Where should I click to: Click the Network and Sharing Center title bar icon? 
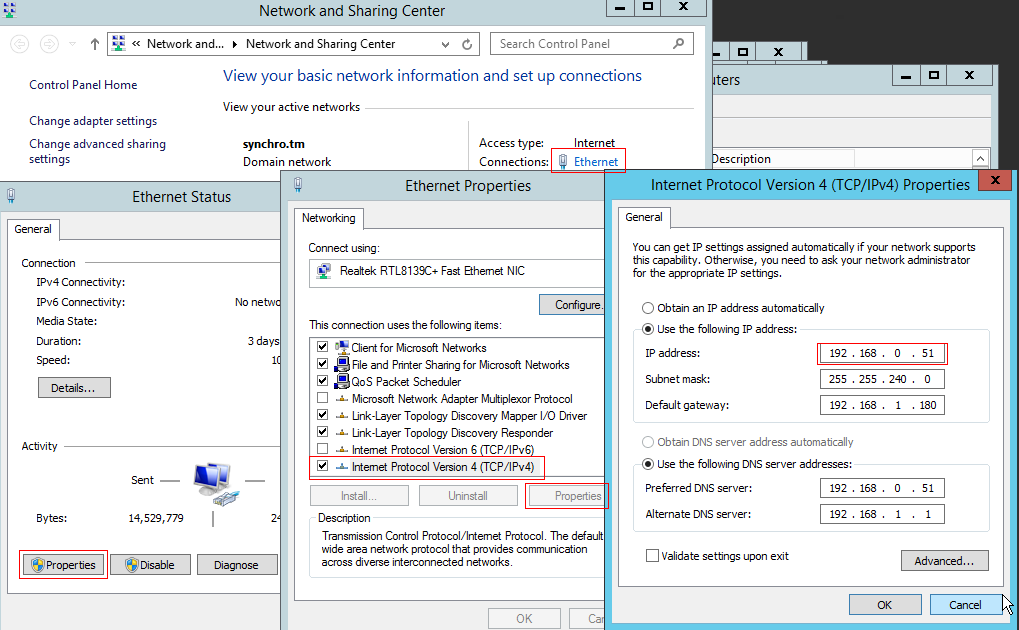pos(9,10)
